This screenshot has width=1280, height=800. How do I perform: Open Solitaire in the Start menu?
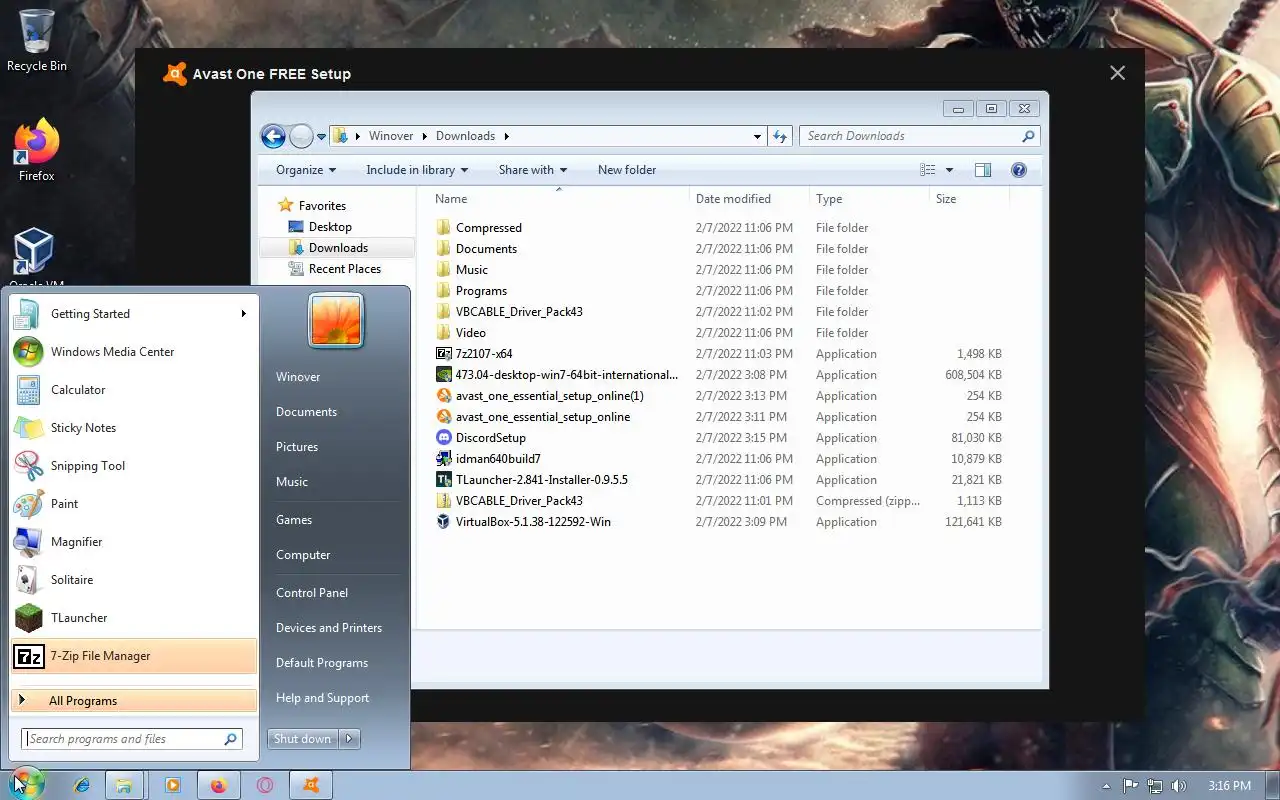pyautogui.click(x=133, y=580)
